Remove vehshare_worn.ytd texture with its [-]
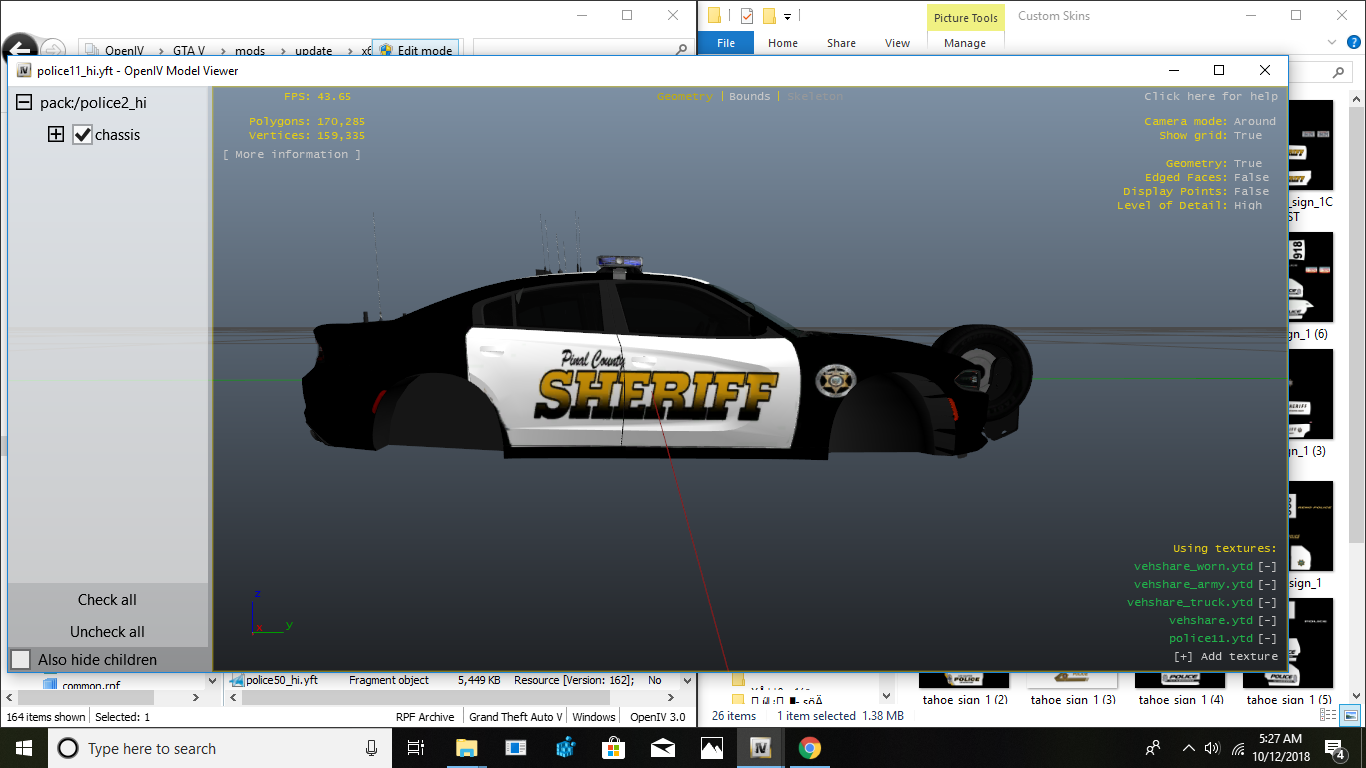This screenshot has height=768, width=1366. [x=1268, y=567]
